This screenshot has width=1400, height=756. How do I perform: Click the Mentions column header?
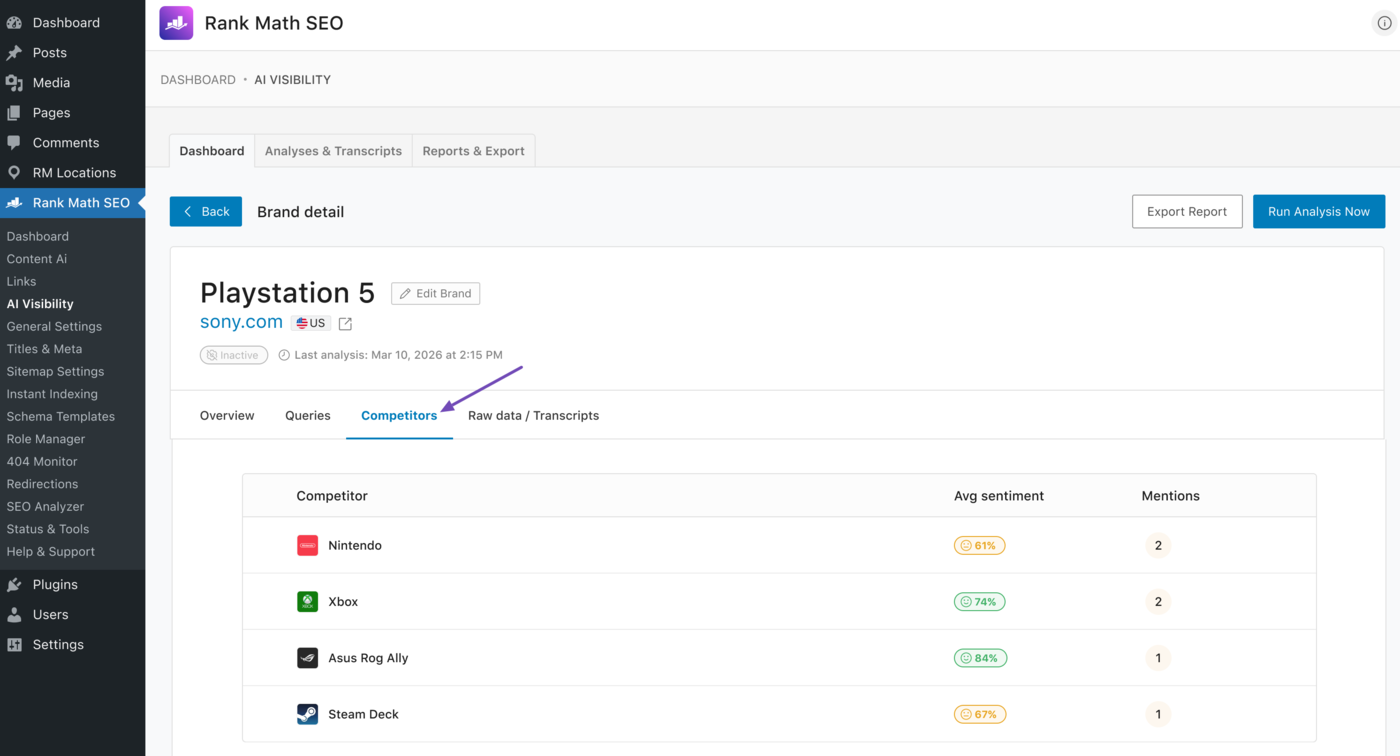click(x=1170, y=495)
